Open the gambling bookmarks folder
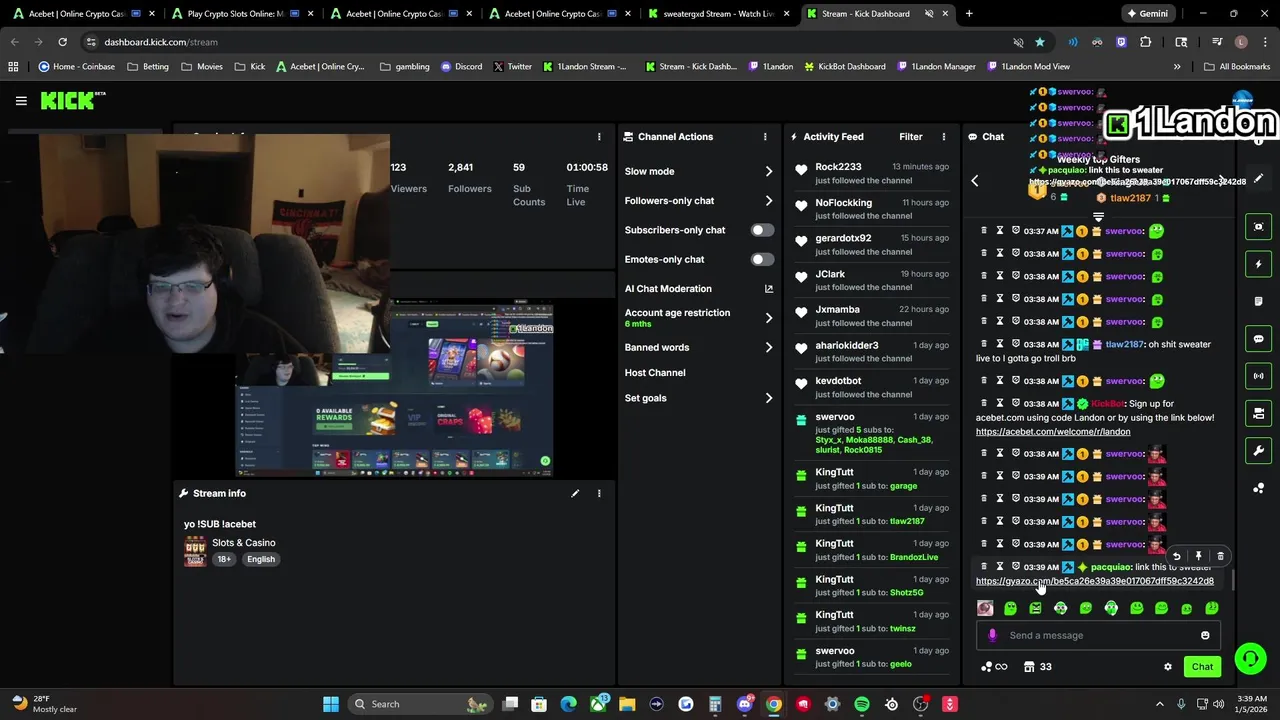This screenshot has width=1280, height=720. [404, 67]
